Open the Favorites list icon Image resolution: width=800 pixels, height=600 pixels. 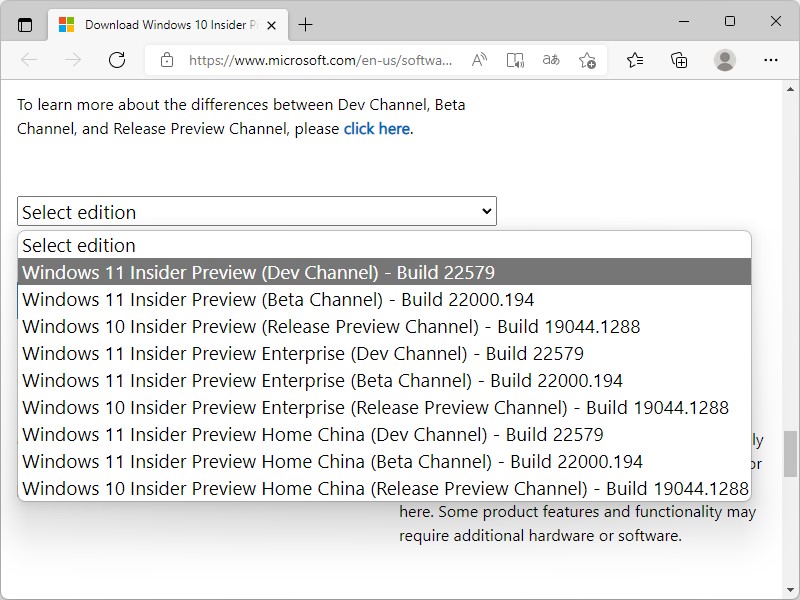(x=635, y=60)
